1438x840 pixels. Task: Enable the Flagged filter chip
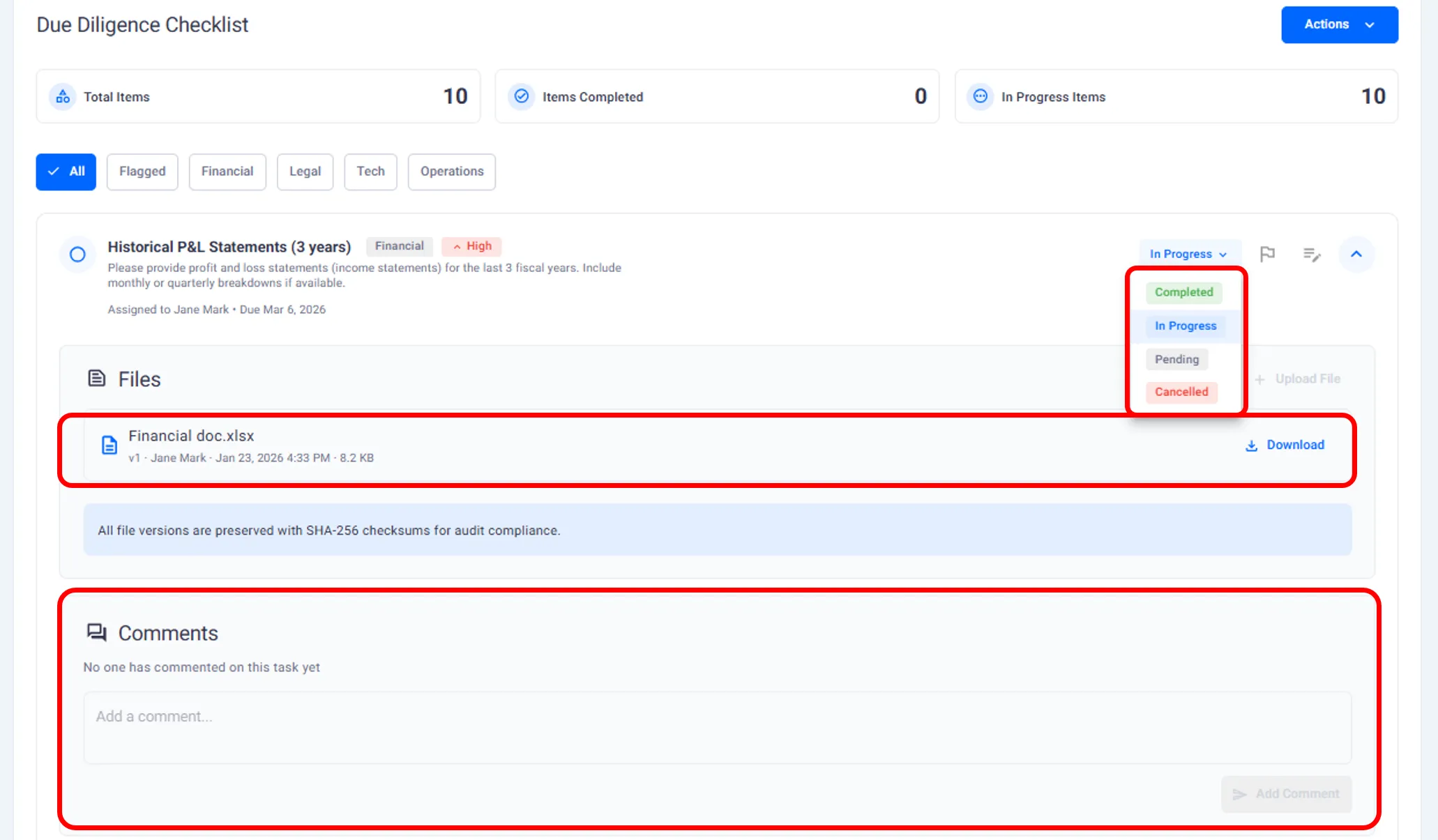click(142, 171)
